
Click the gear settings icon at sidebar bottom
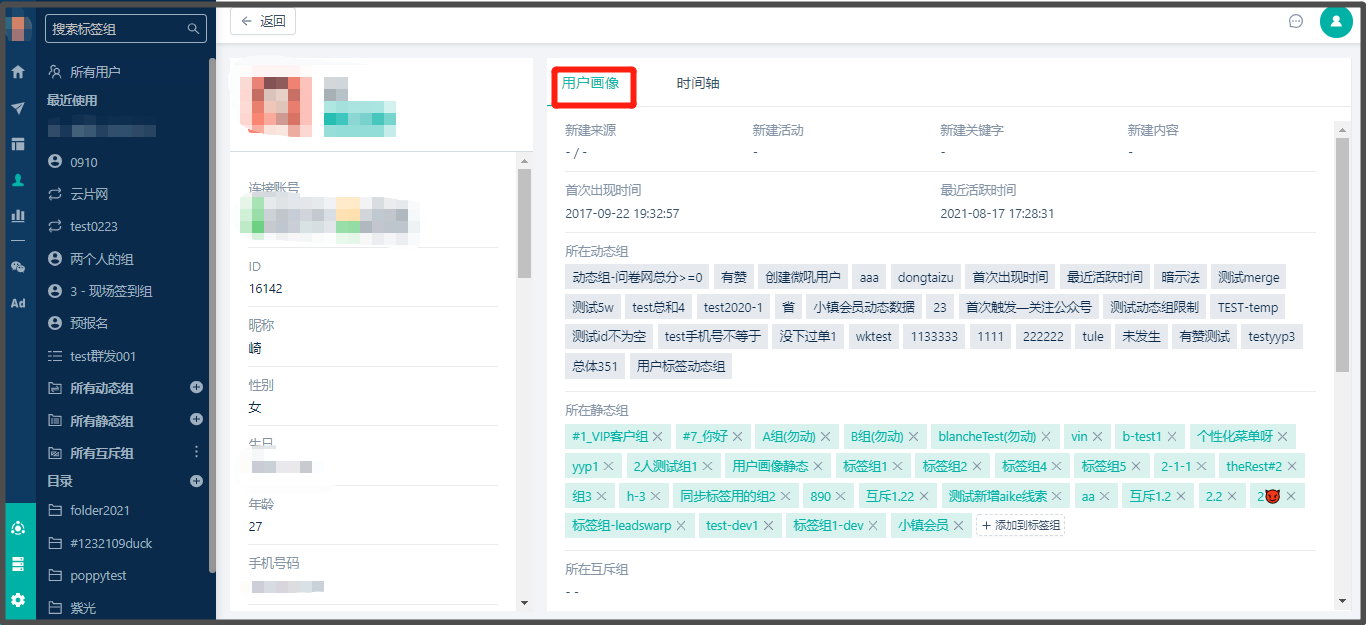[17, 601]
